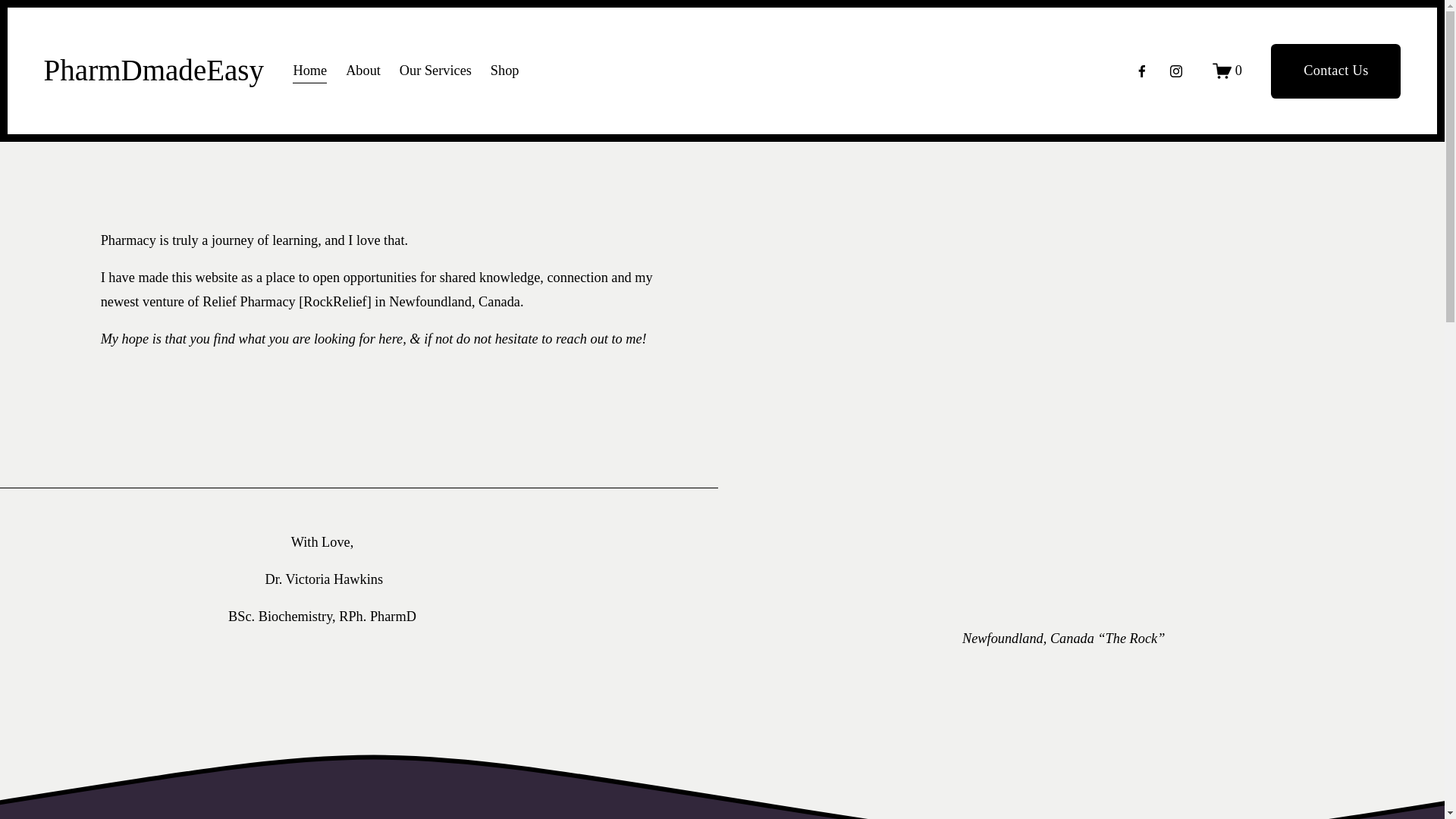Open the Our Services menu item

pos(435,71)
